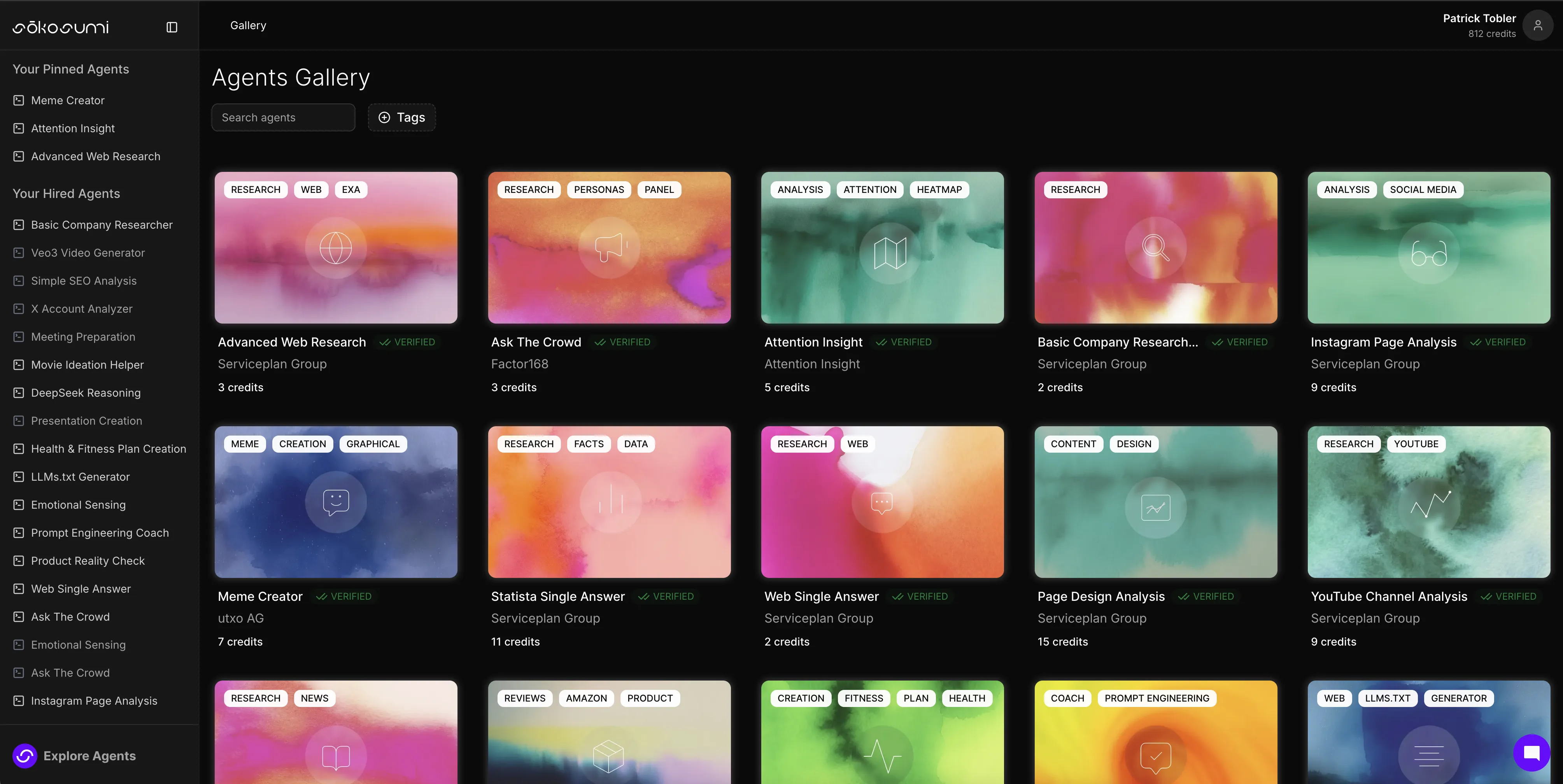Open LLMs.txt Generator in sidebar
This screenshot has width=1563, height=784.
coord(81,476)
